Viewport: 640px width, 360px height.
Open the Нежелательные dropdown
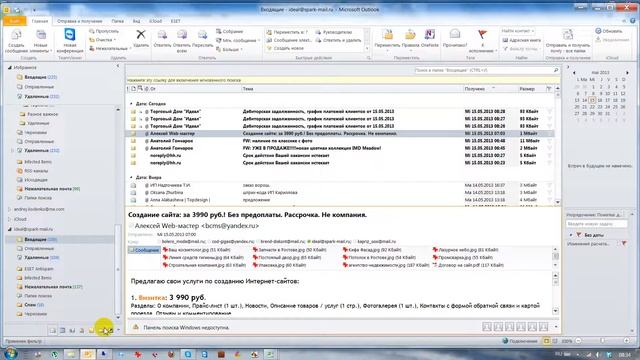point(109,49)
